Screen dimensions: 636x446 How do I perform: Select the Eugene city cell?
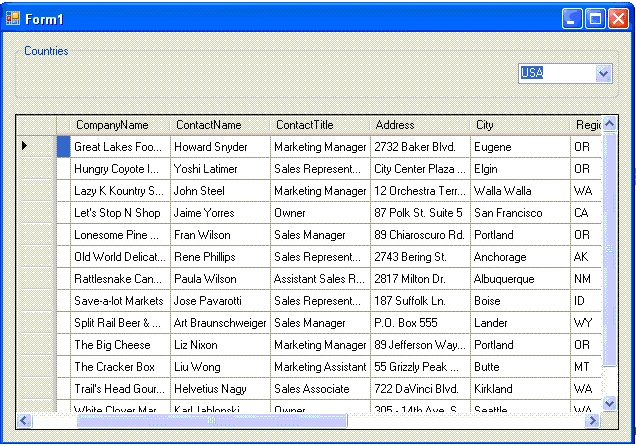520,147
